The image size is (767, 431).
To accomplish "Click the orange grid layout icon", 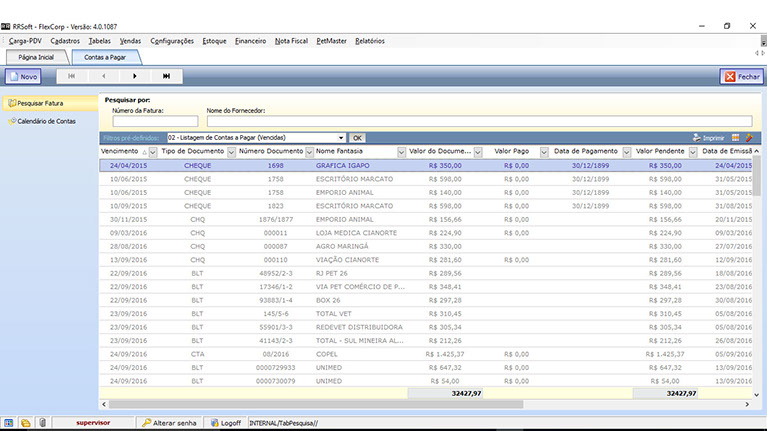I will point(736,137).
